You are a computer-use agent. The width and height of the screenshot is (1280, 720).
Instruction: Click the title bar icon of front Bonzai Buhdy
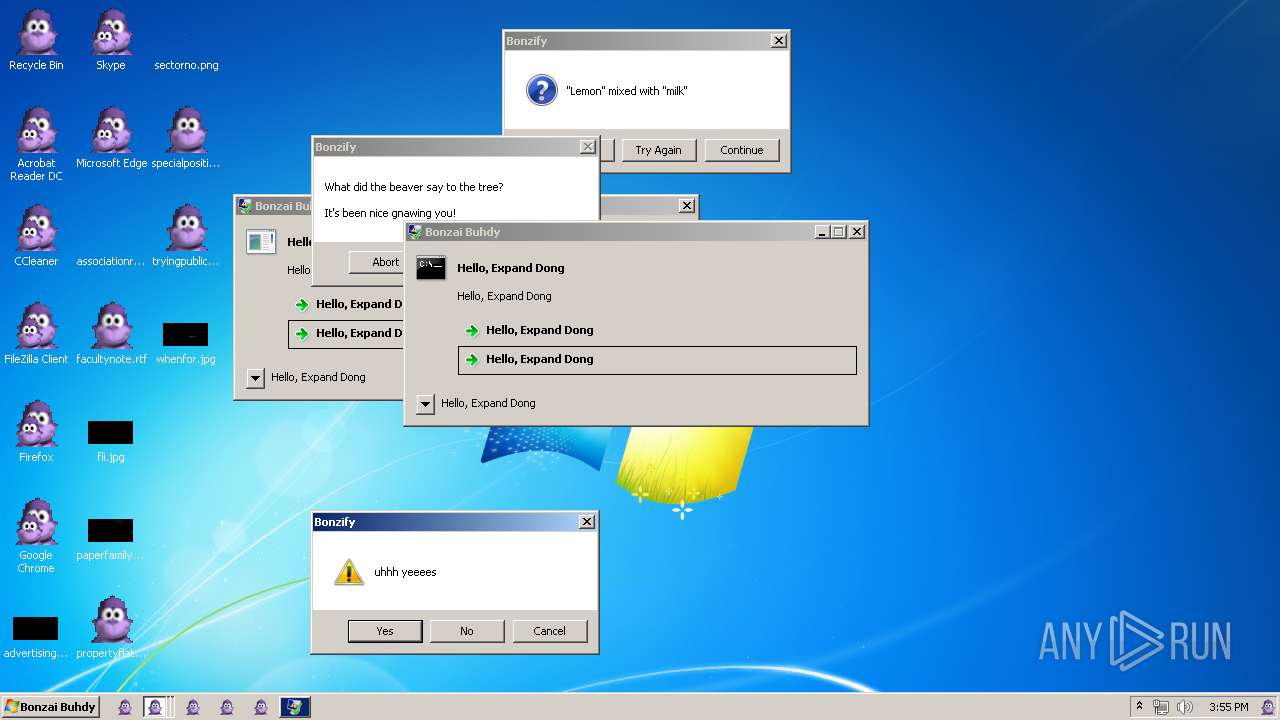tap(415, 232)
